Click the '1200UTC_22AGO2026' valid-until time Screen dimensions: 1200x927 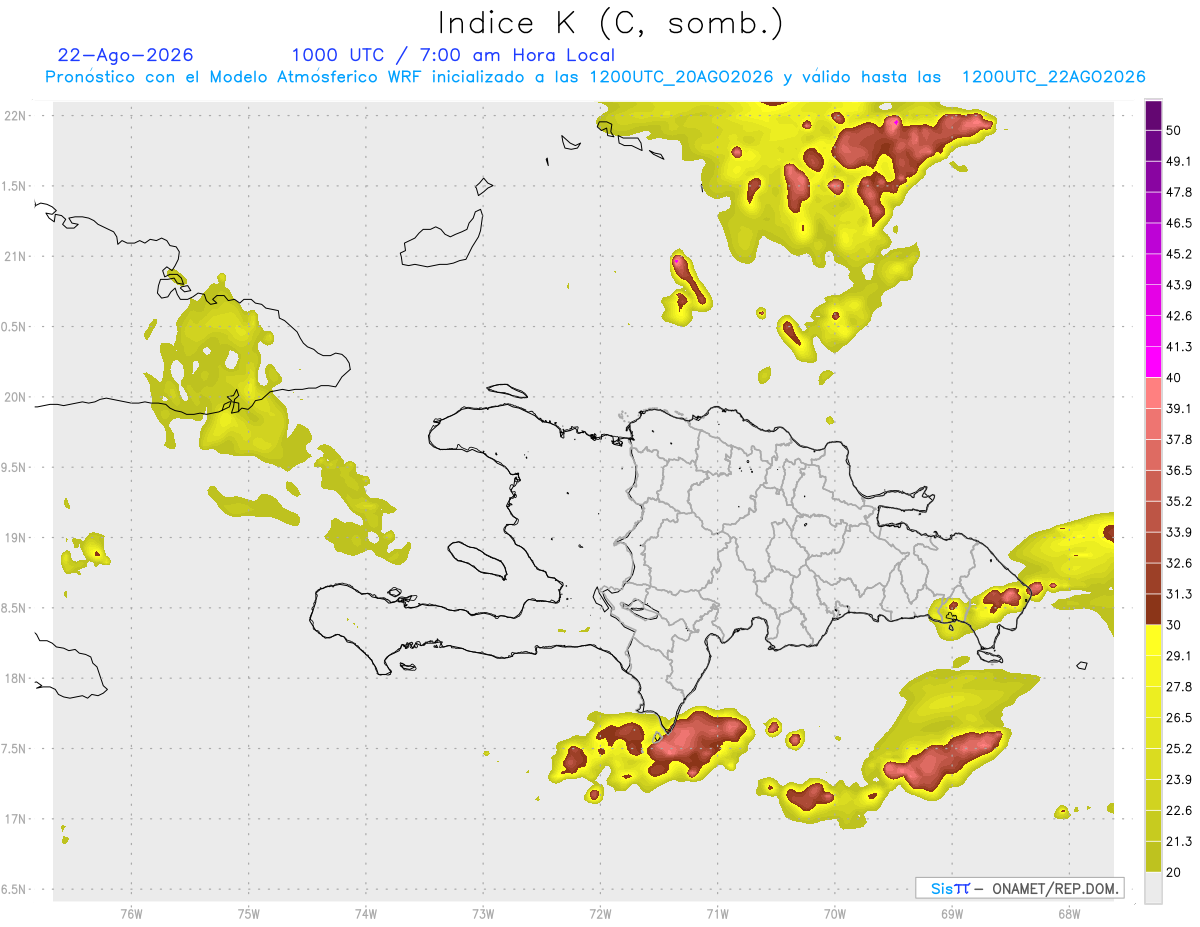(1053, 77)
